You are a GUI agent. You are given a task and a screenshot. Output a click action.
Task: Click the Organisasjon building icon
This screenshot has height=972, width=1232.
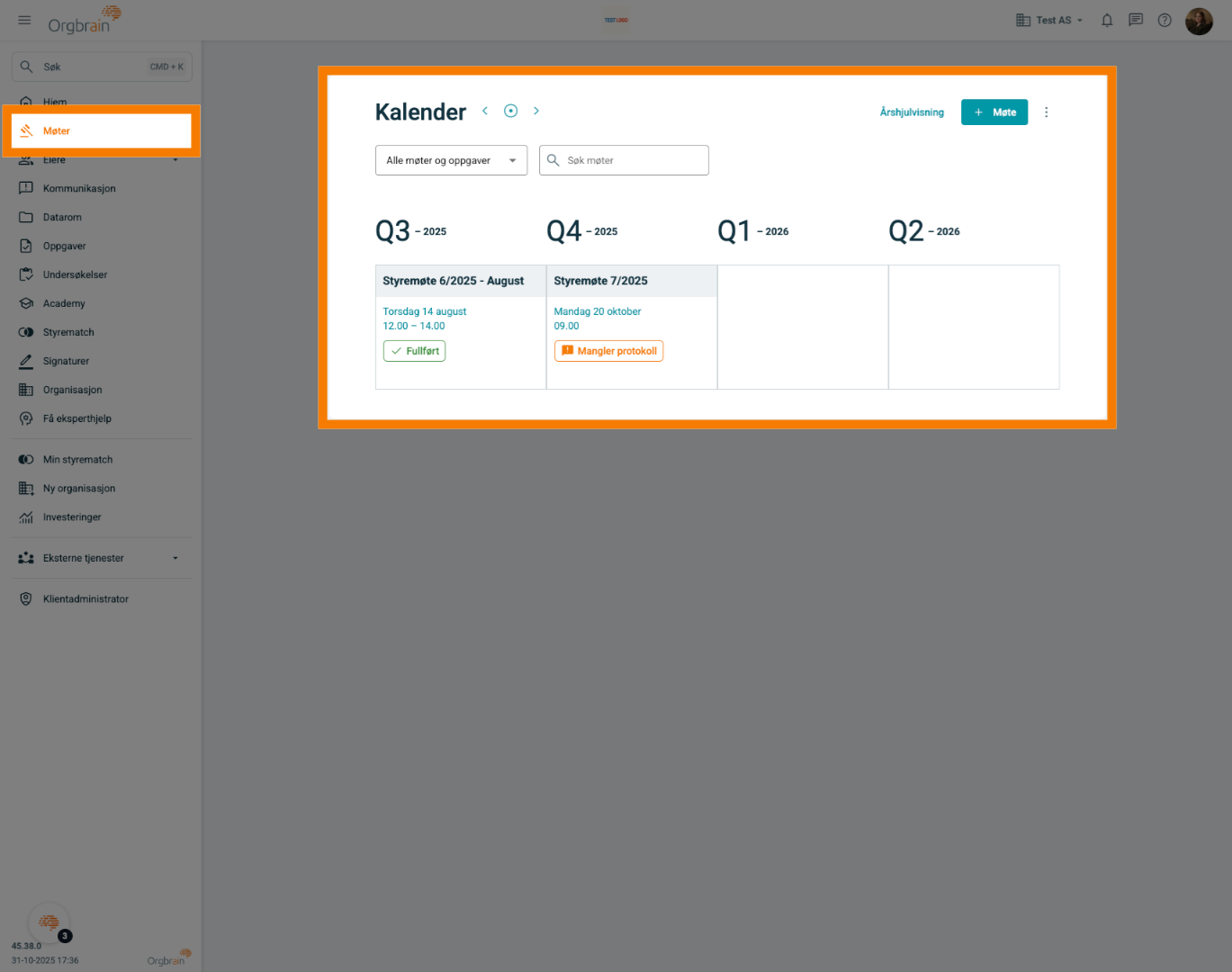point(26,390)
